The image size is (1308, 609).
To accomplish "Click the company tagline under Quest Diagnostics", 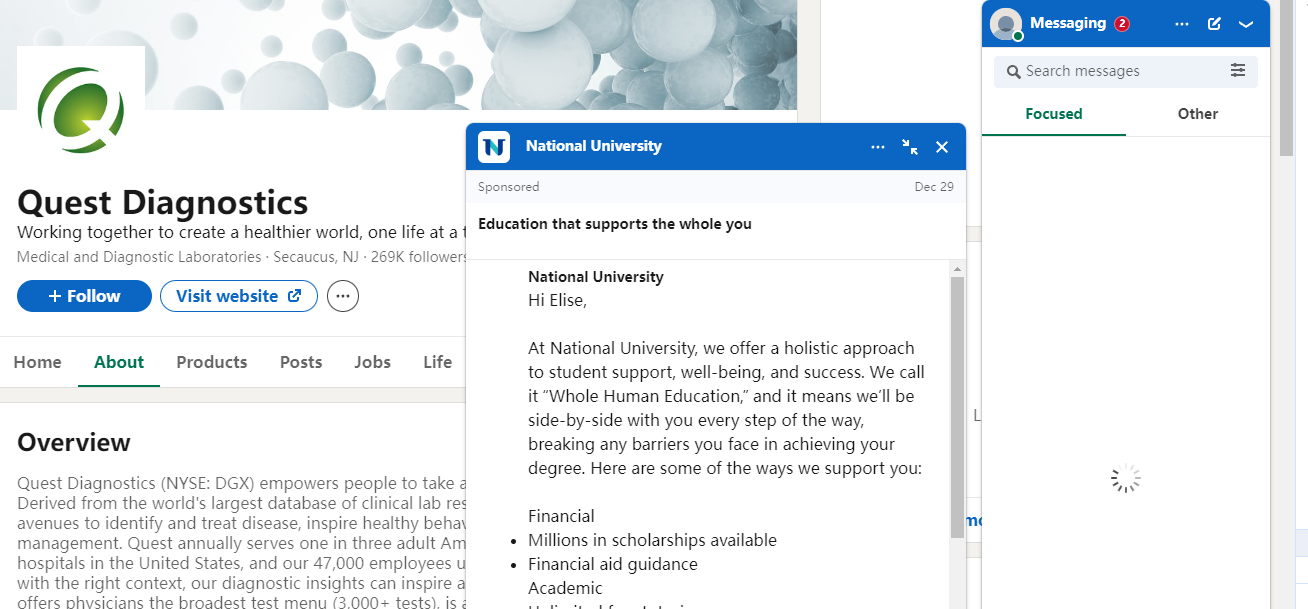I will coord(242,232).
